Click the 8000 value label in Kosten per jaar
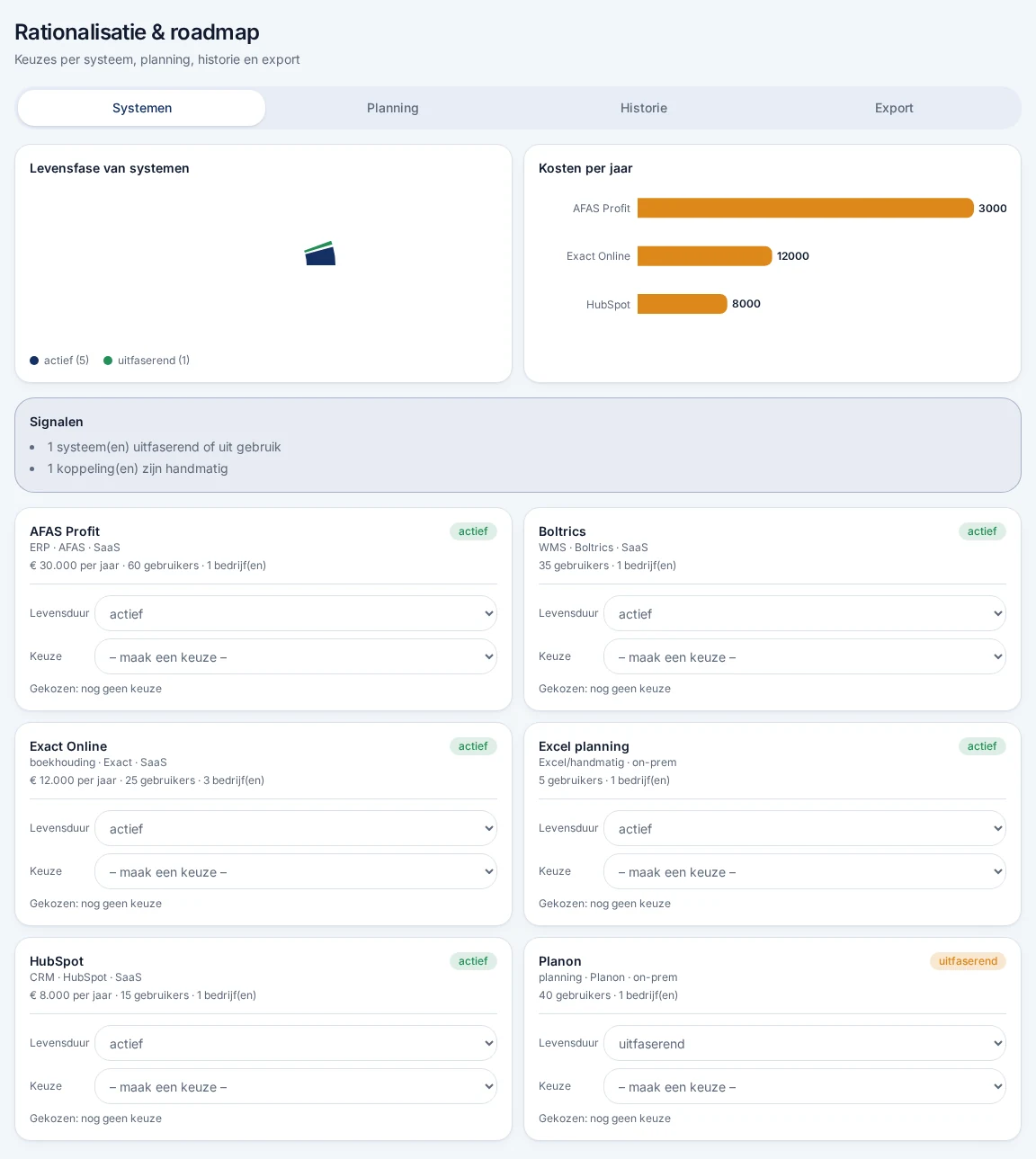1036x1159 pixels. tap(746, 304)
